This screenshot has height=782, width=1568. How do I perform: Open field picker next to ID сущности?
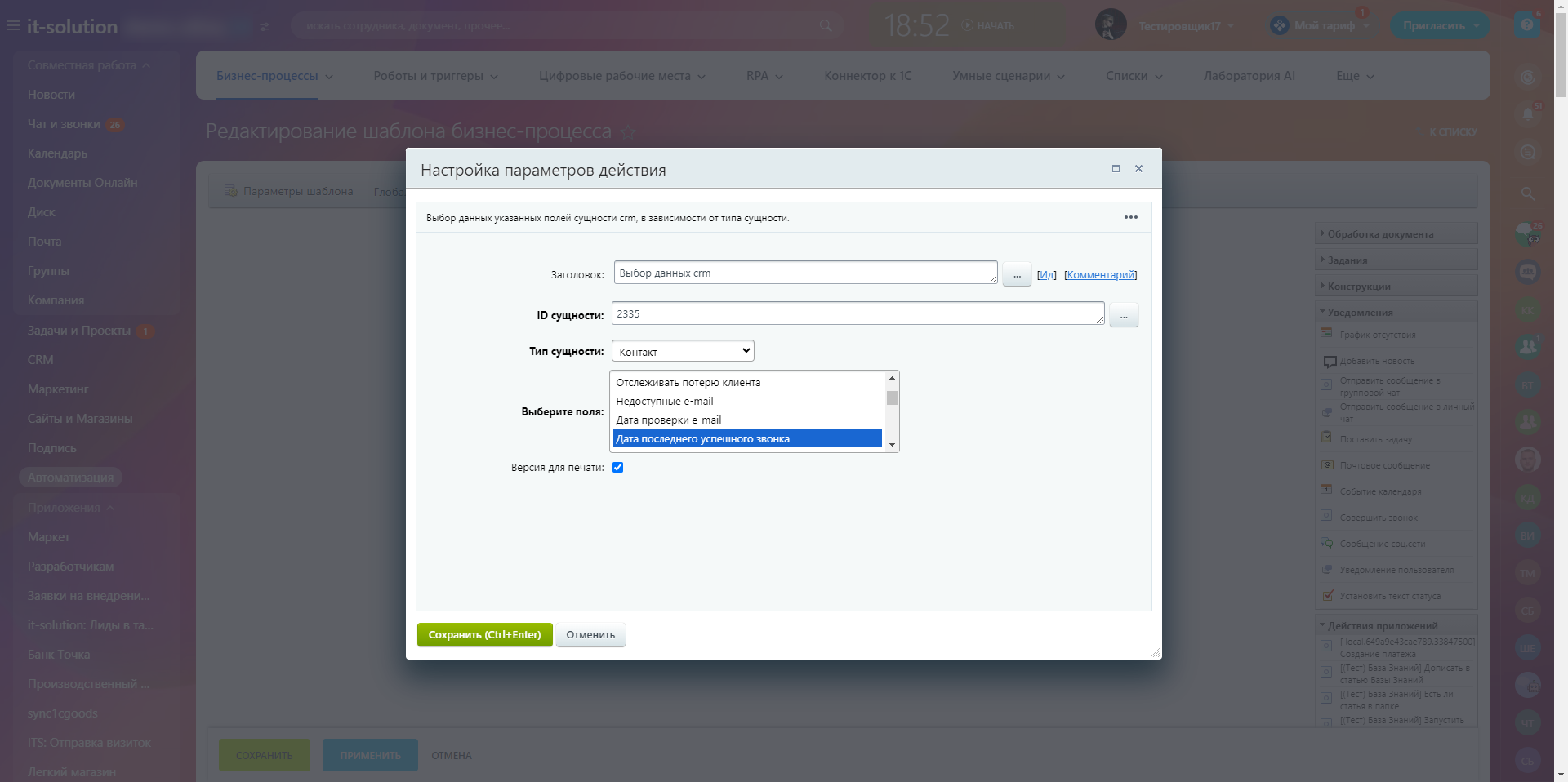click(x=1124, y=315)
